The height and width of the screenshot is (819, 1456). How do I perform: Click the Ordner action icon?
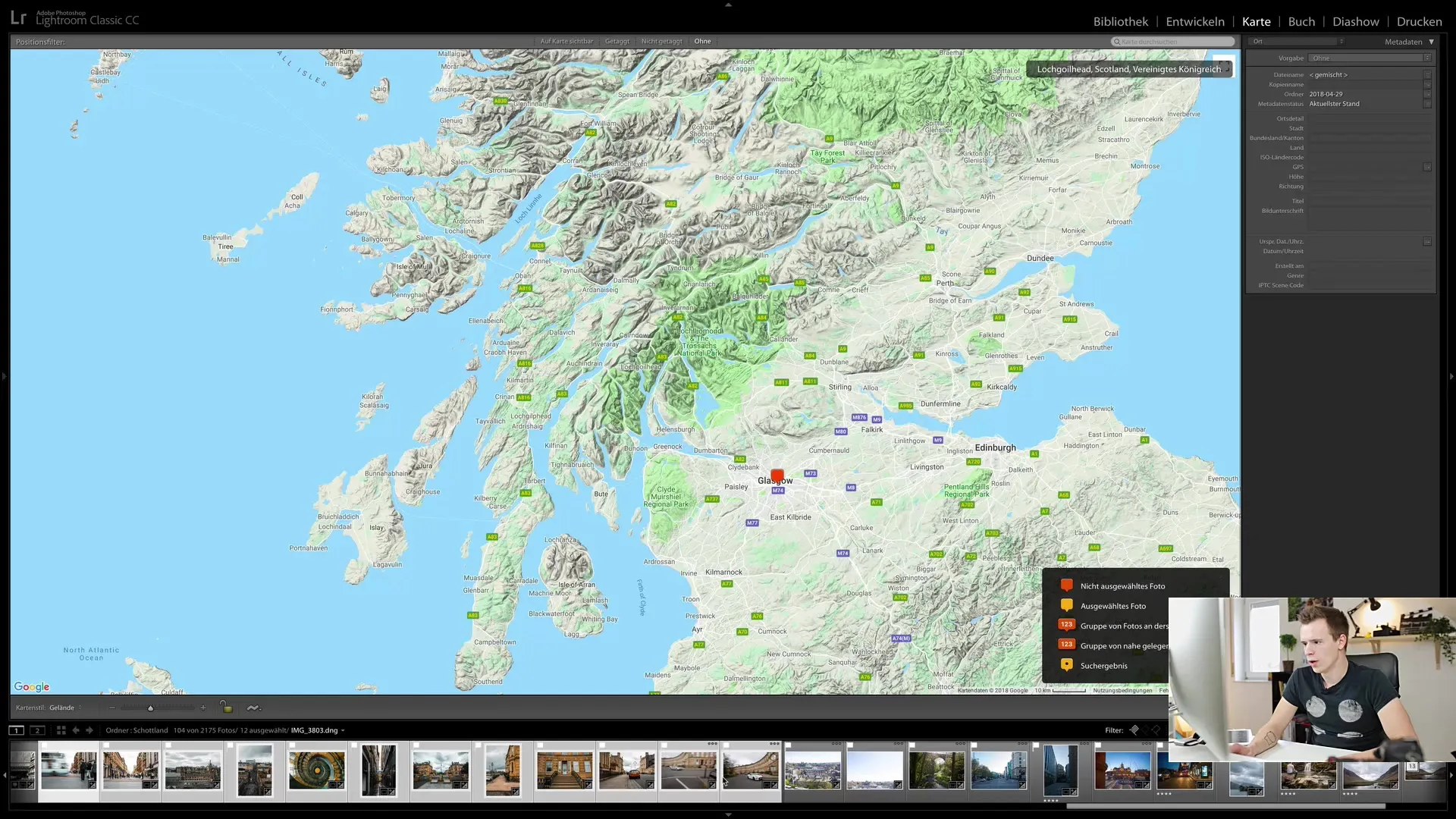click(1427, 94)
